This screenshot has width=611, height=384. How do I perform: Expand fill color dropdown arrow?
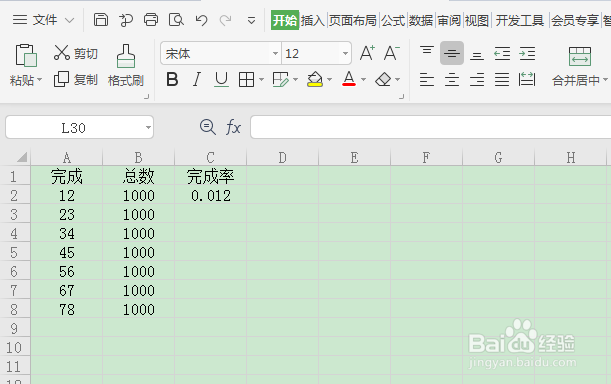[330, 80]
